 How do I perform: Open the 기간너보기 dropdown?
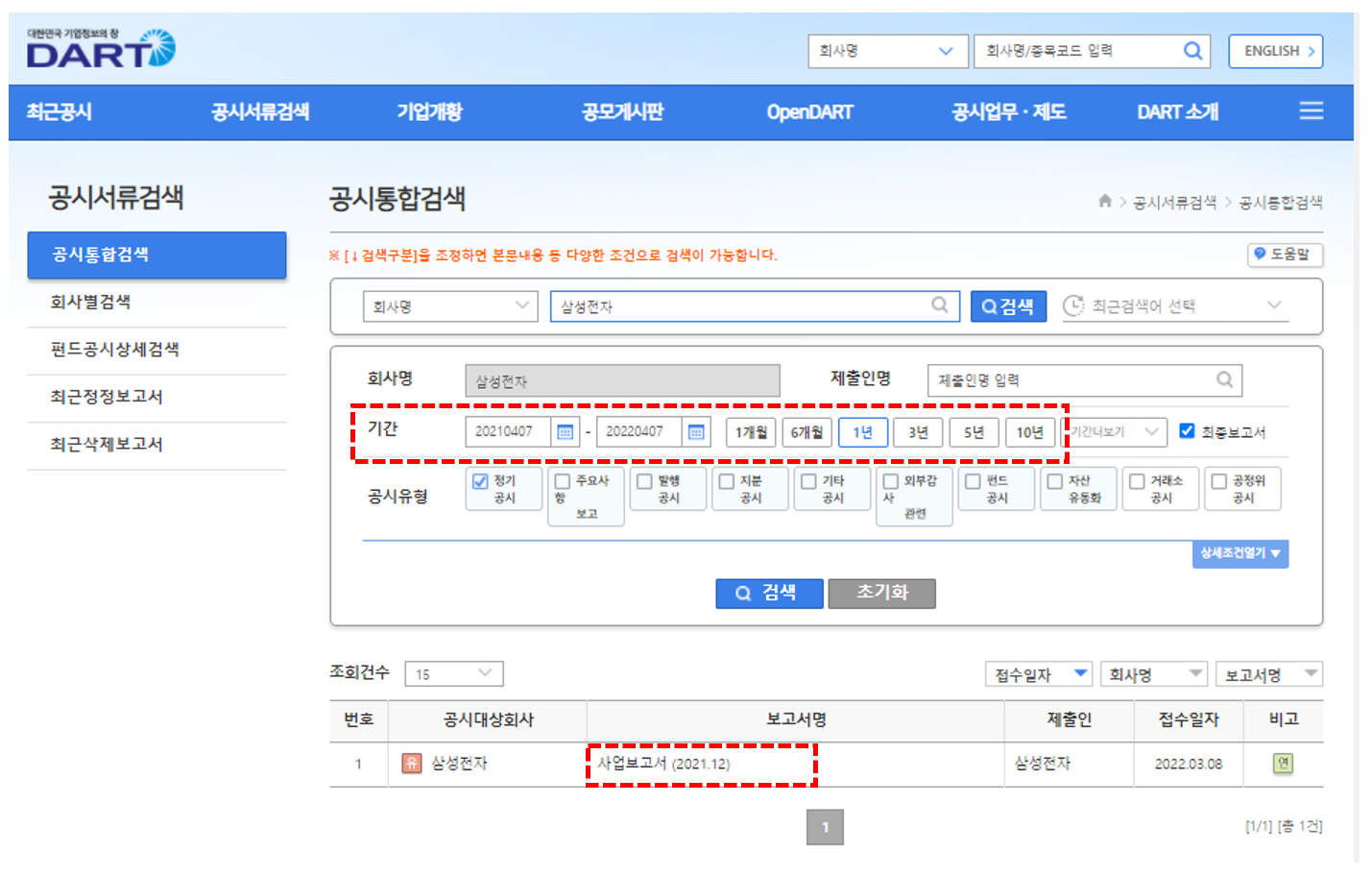tap(1116, 432)
